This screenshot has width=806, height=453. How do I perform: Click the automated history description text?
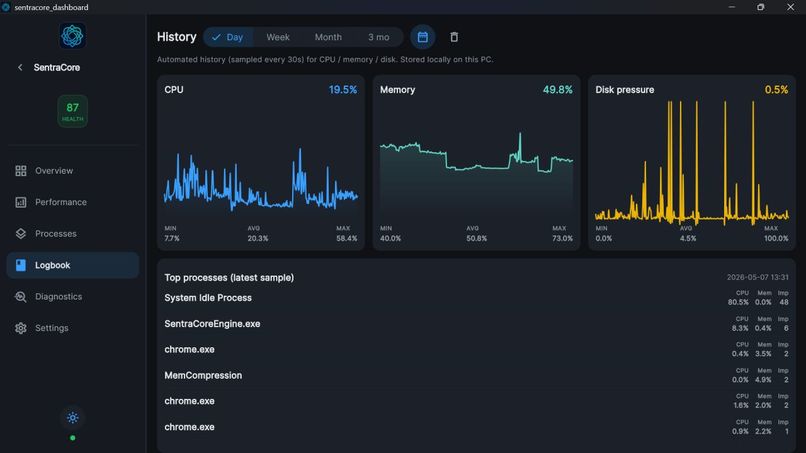[x=325, y=60]
